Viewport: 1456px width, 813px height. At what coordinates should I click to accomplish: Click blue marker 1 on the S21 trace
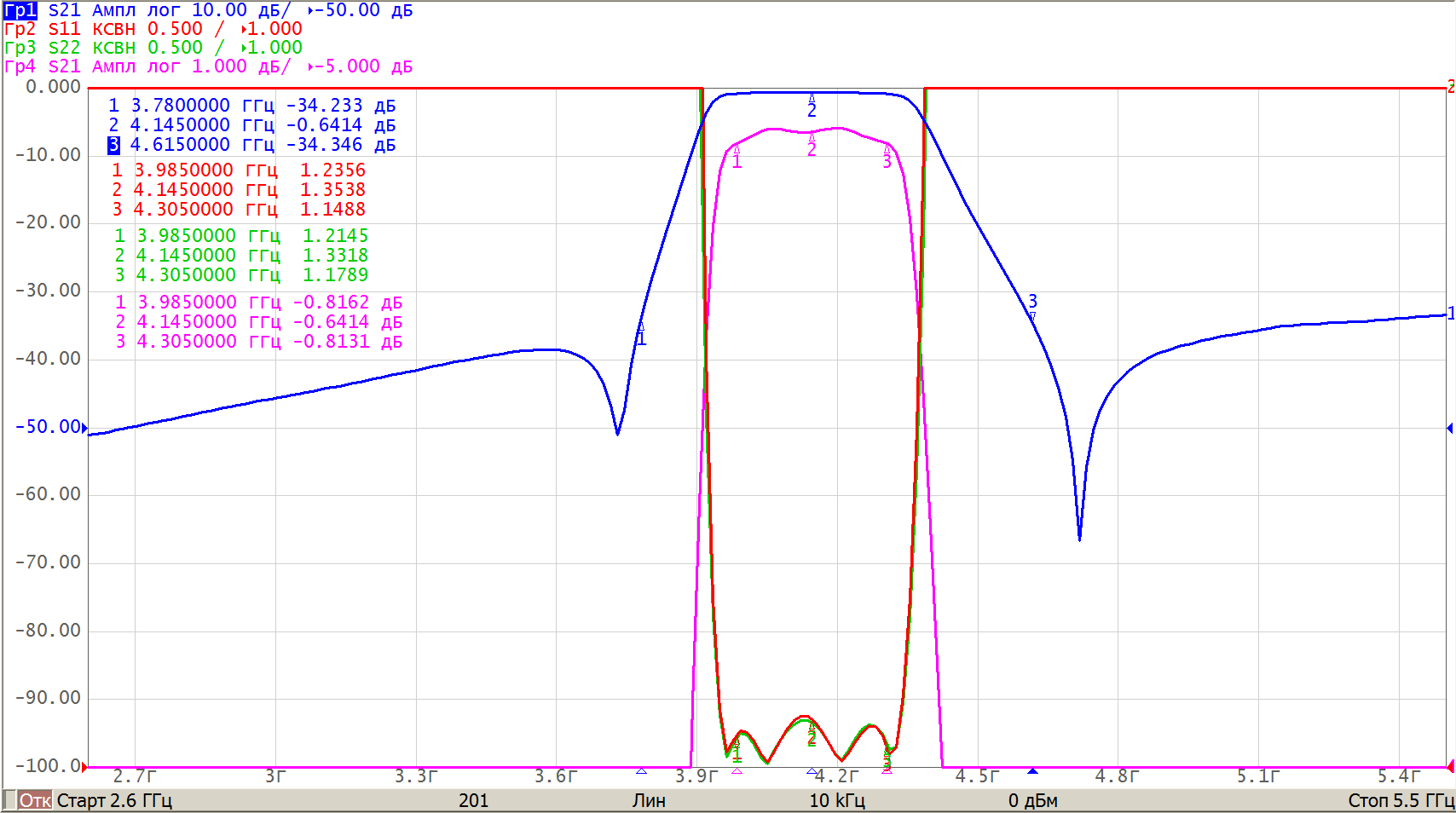coord(641,329)
